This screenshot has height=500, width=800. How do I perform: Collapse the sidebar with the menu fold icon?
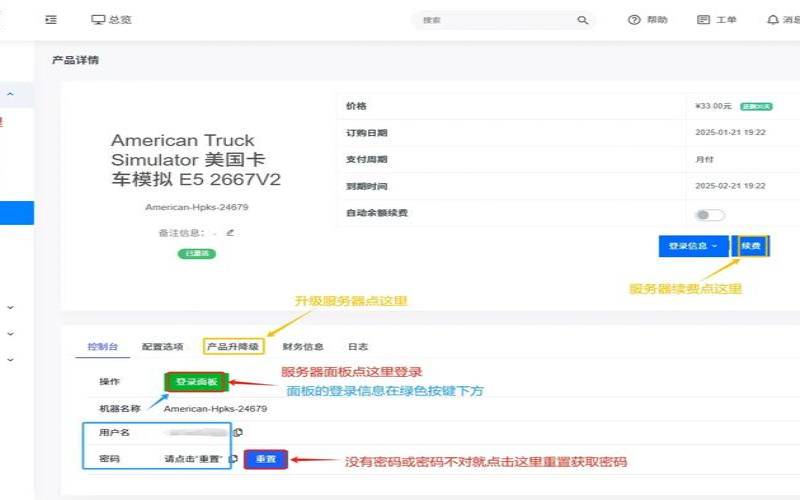click(x=51, y=20)
